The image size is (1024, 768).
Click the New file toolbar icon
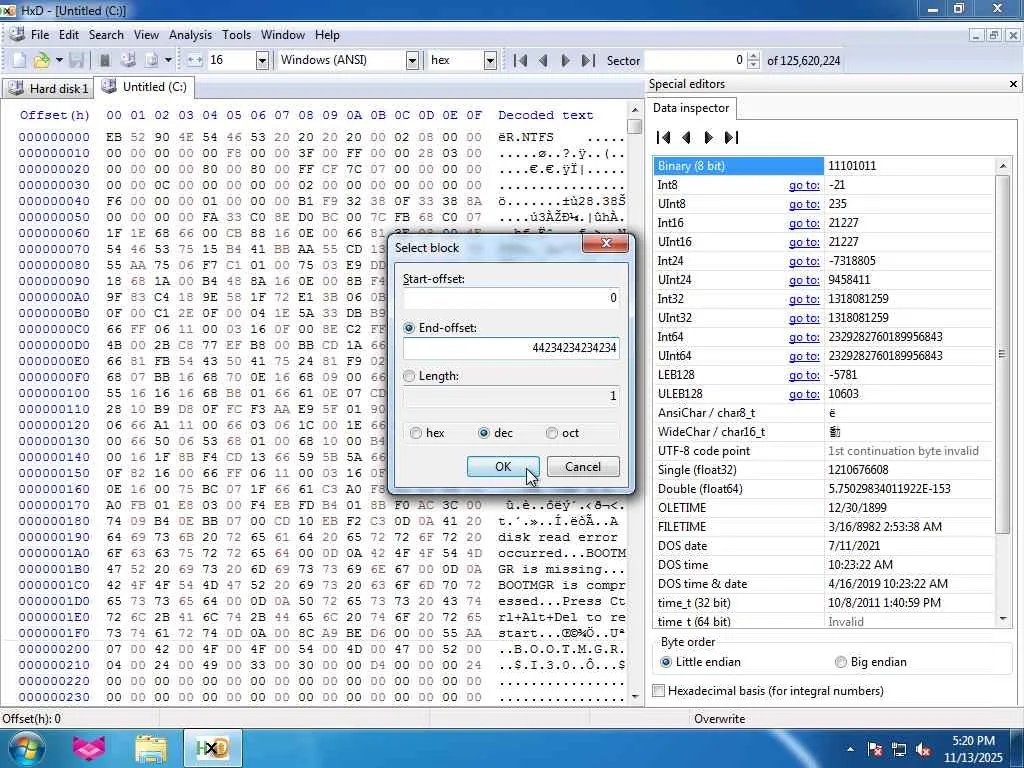[x=19, y=60]
